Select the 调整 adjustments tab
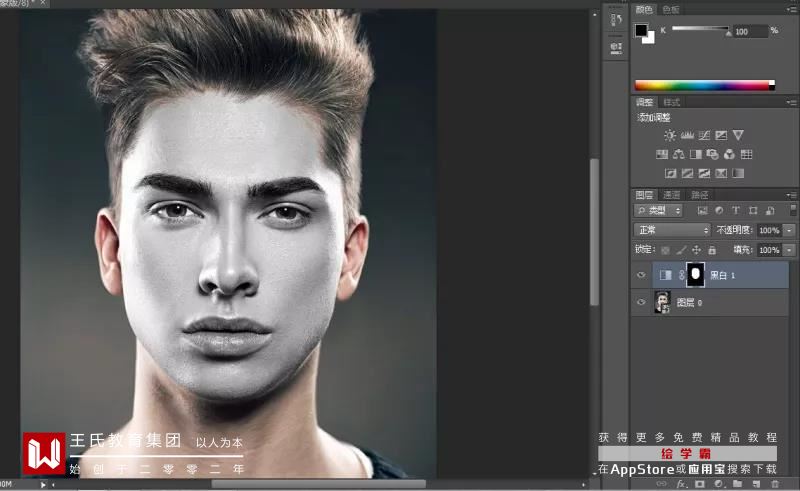The image size is (800, 491). pyautogui.click(x=644, y=102)
